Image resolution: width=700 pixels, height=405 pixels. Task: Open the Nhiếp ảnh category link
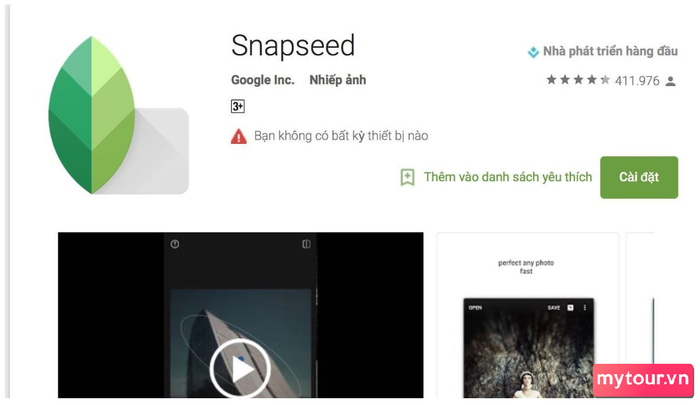(338, 80)
